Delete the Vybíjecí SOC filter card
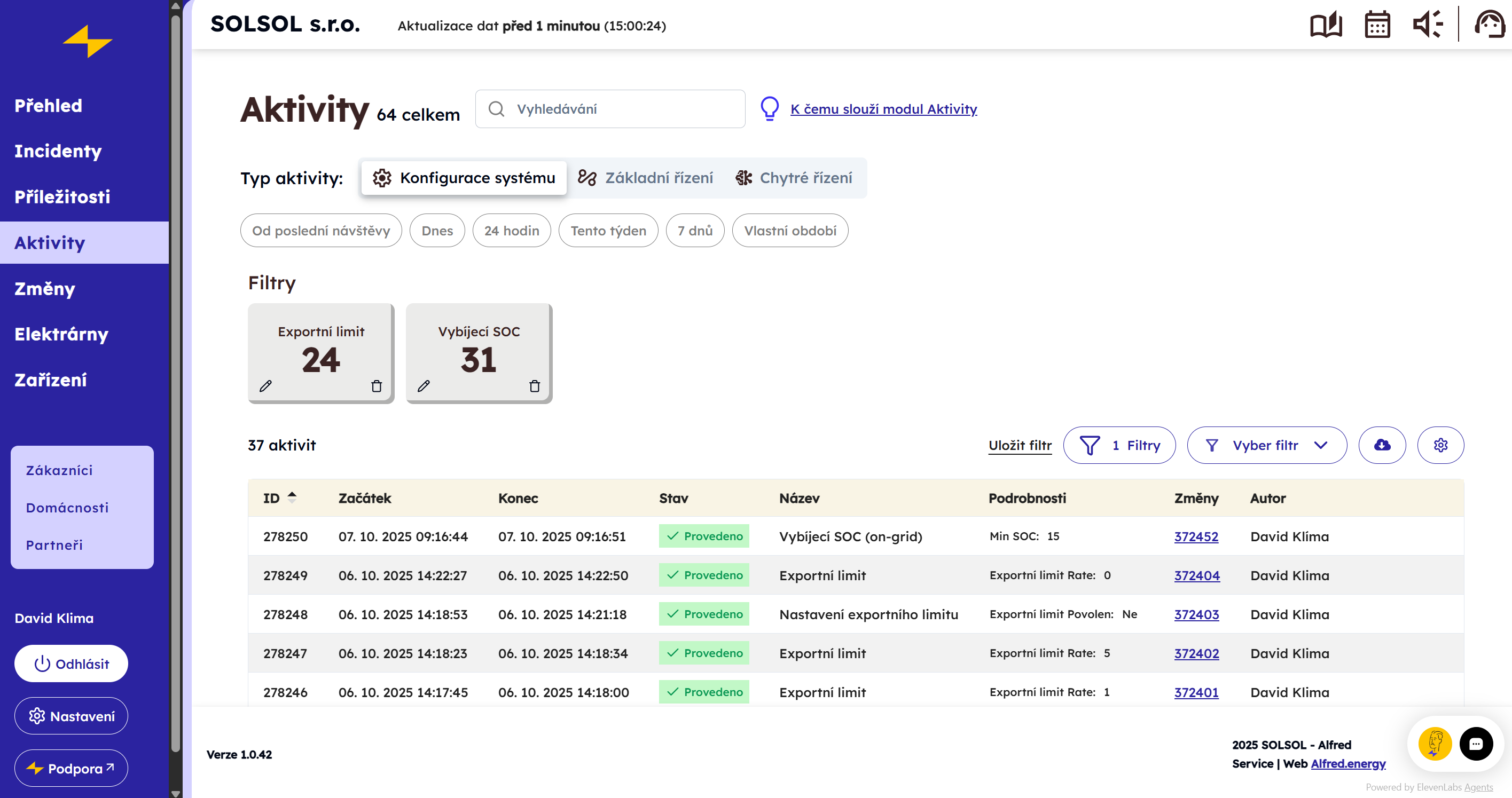The width and height of the screenshot is (1512, 798). tap(534, 386)
